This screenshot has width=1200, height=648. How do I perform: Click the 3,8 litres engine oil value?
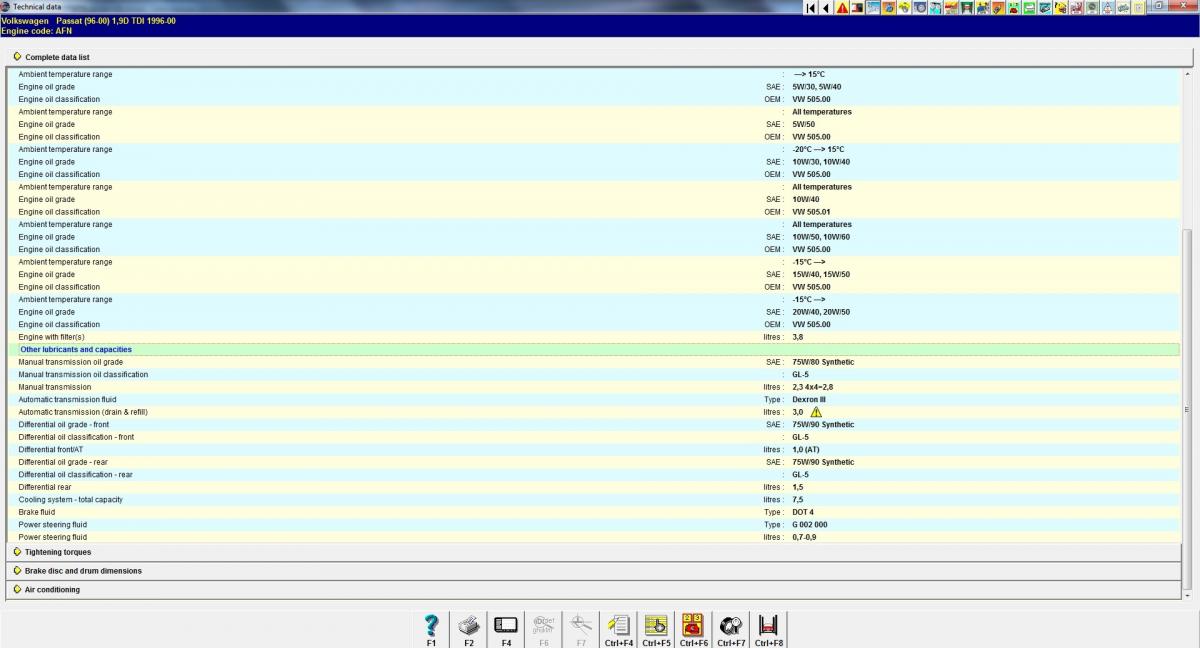coord(798,337)
